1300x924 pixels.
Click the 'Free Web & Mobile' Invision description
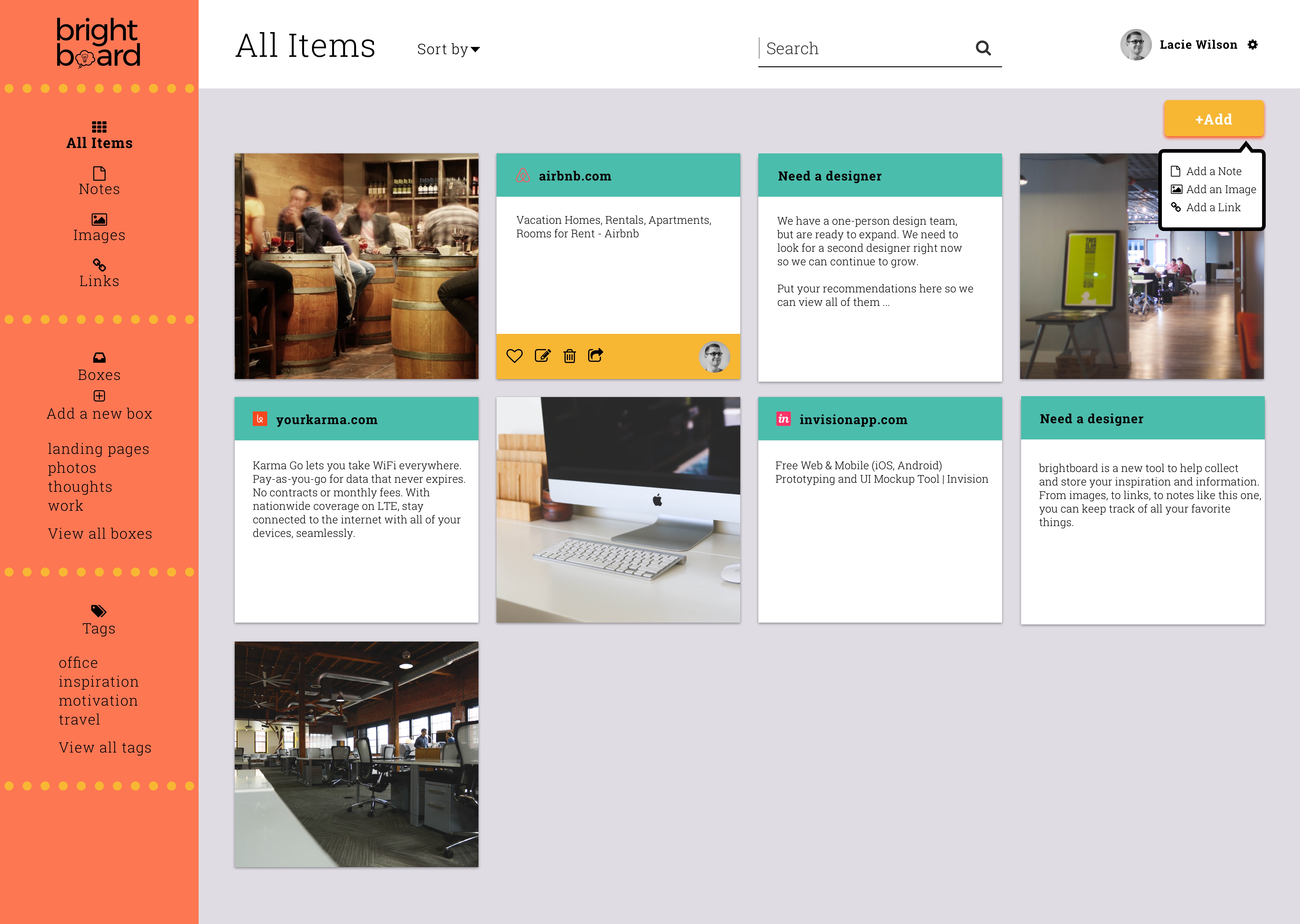[882, 472]
